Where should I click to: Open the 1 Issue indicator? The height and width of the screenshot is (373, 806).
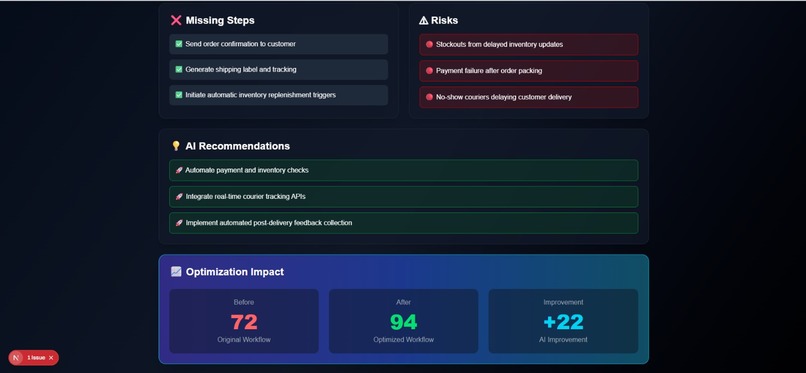point(36,358)
